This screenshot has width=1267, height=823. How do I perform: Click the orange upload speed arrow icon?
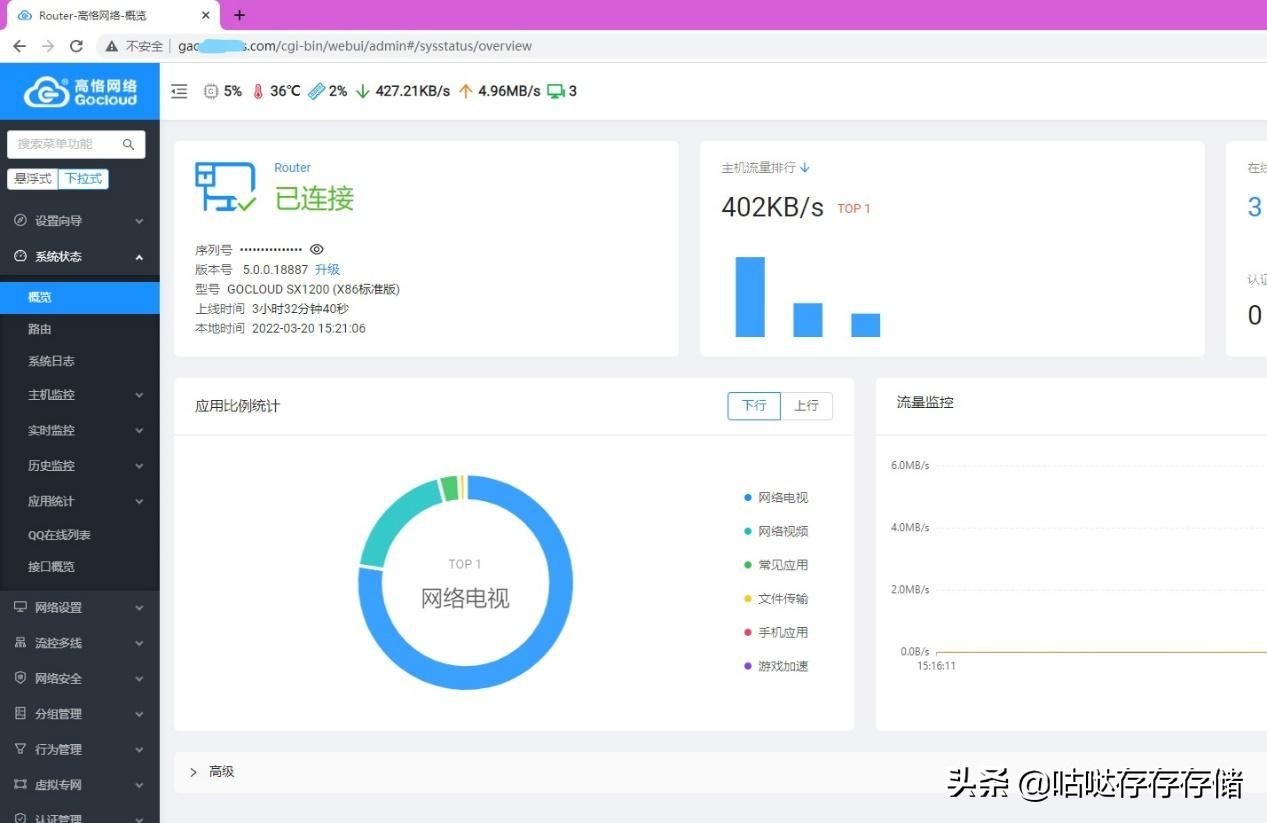pyautogui.click(x=466, y=91)
